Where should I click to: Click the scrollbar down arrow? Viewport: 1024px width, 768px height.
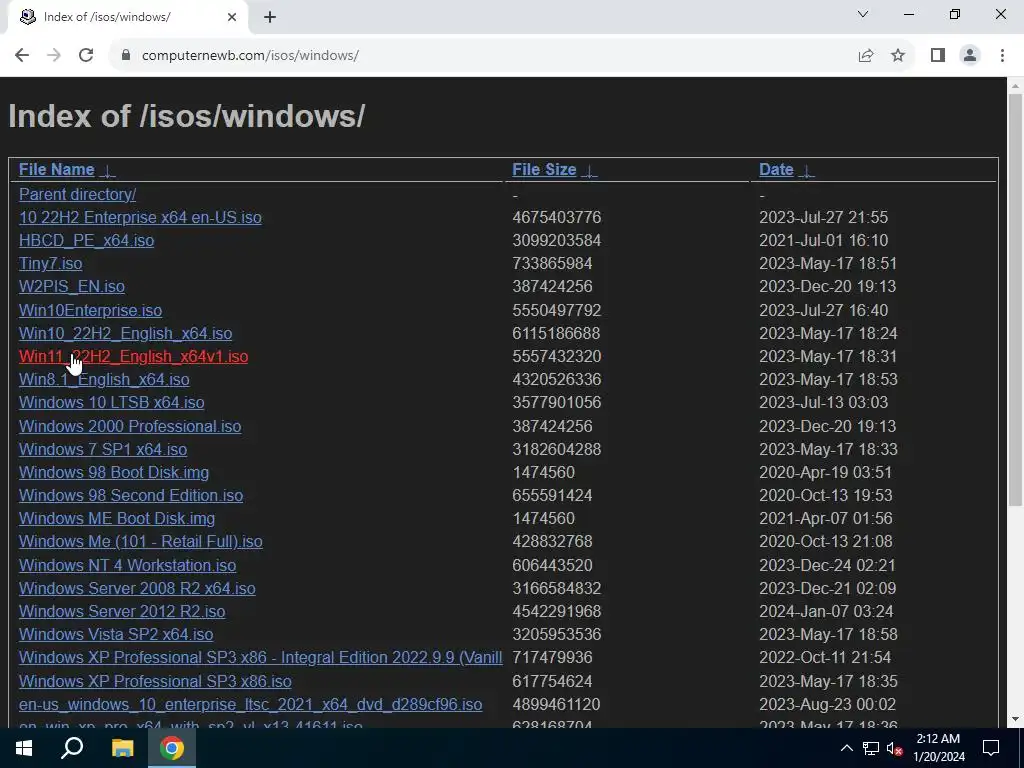(1015, 720)
